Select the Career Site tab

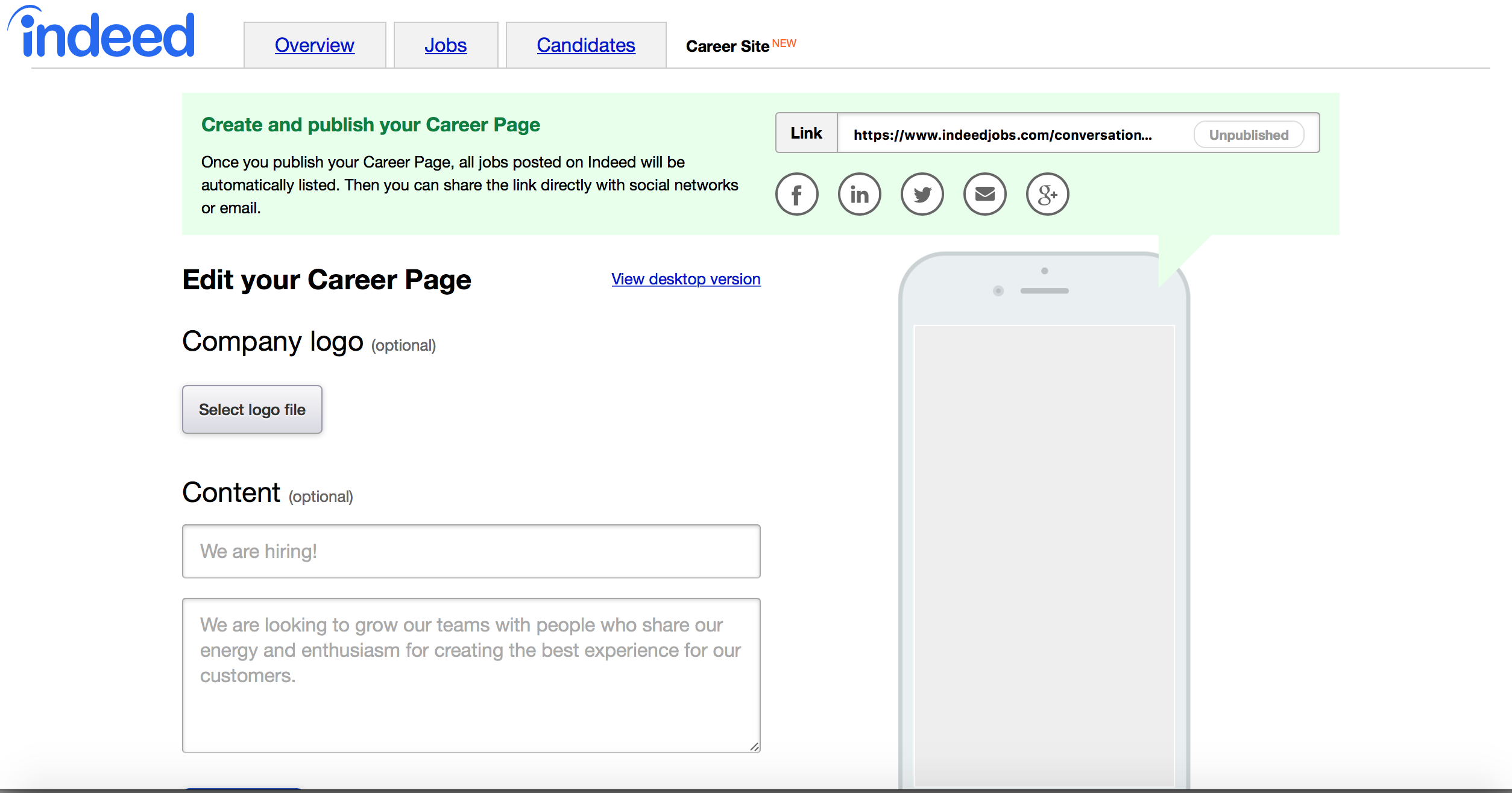728,46
